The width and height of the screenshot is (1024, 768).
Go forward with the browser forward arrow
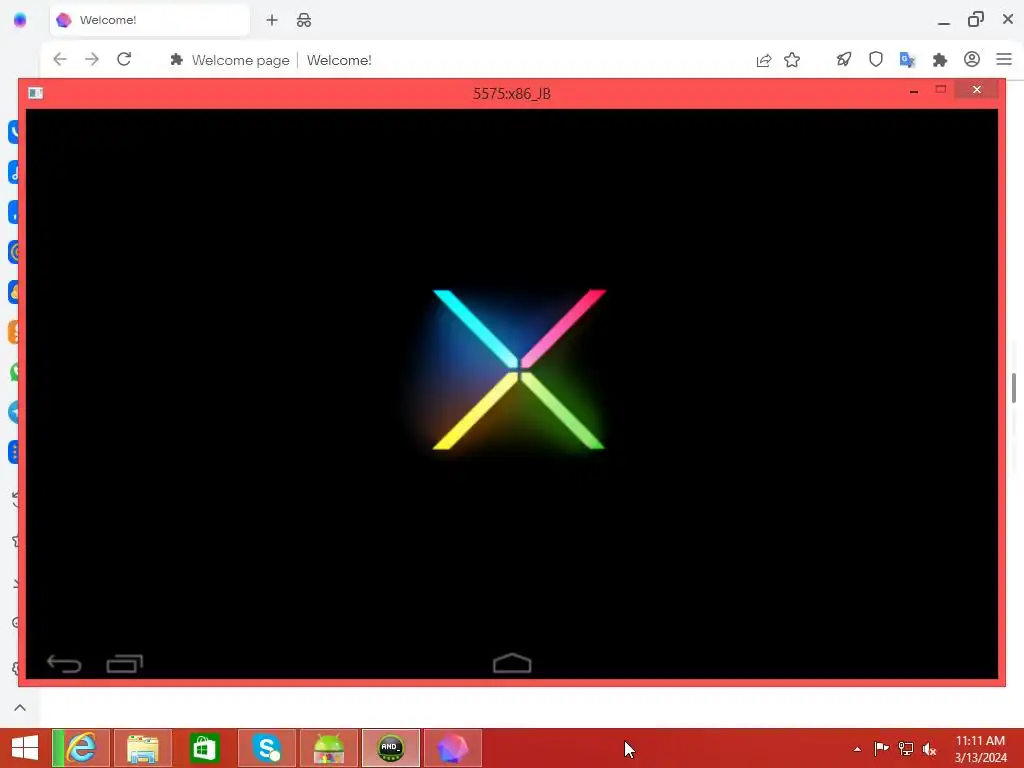[x=91, y=59]
